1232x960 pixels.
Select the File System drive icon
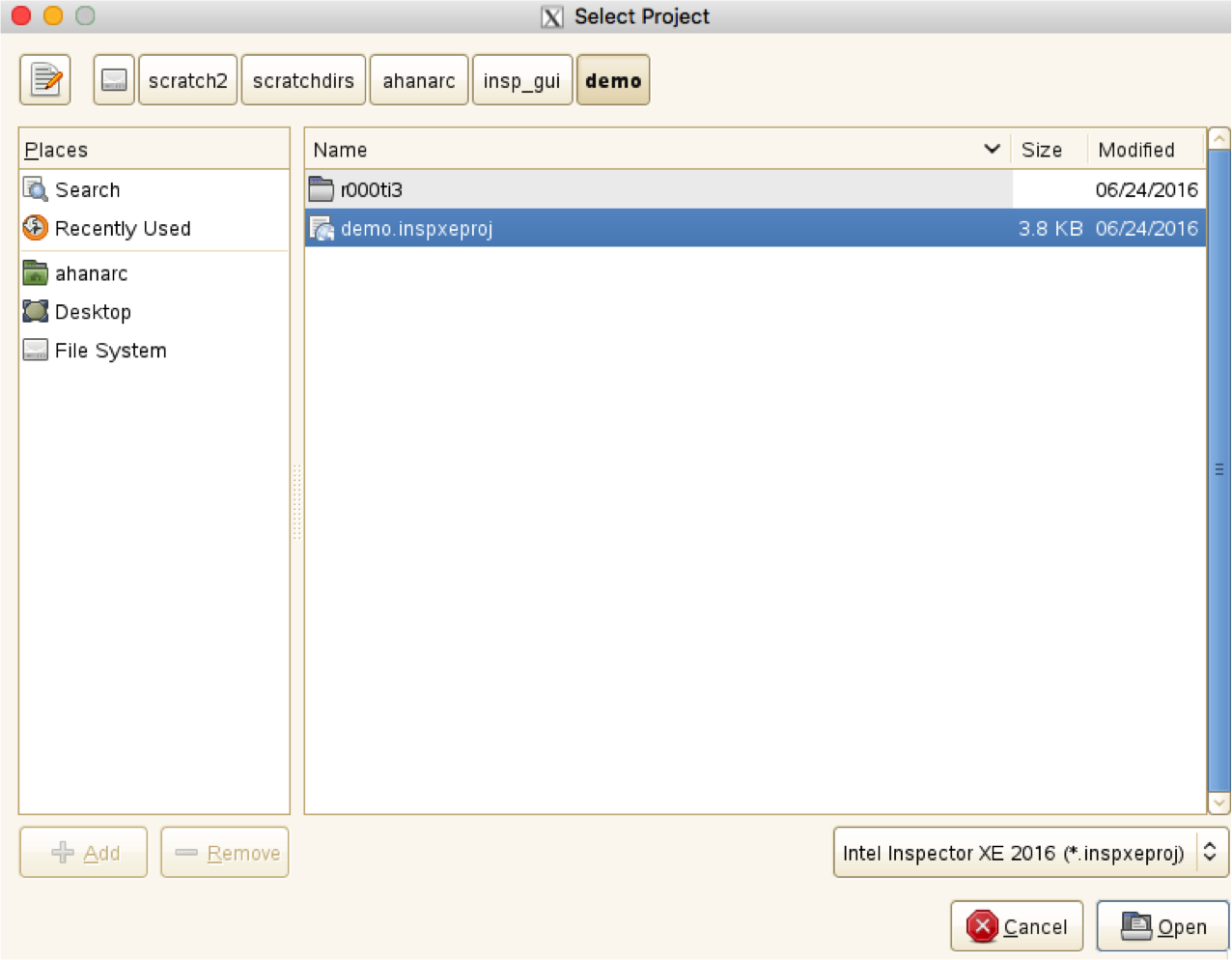pos(35,350)
